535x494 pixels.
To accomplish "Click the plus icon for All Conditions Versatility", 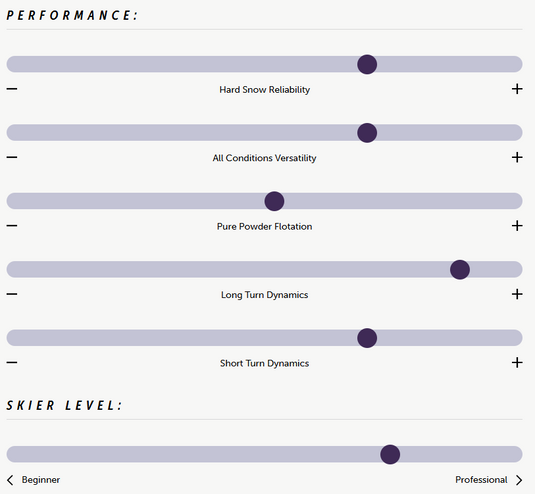I will pyautogui.click(x=517, y=157).
